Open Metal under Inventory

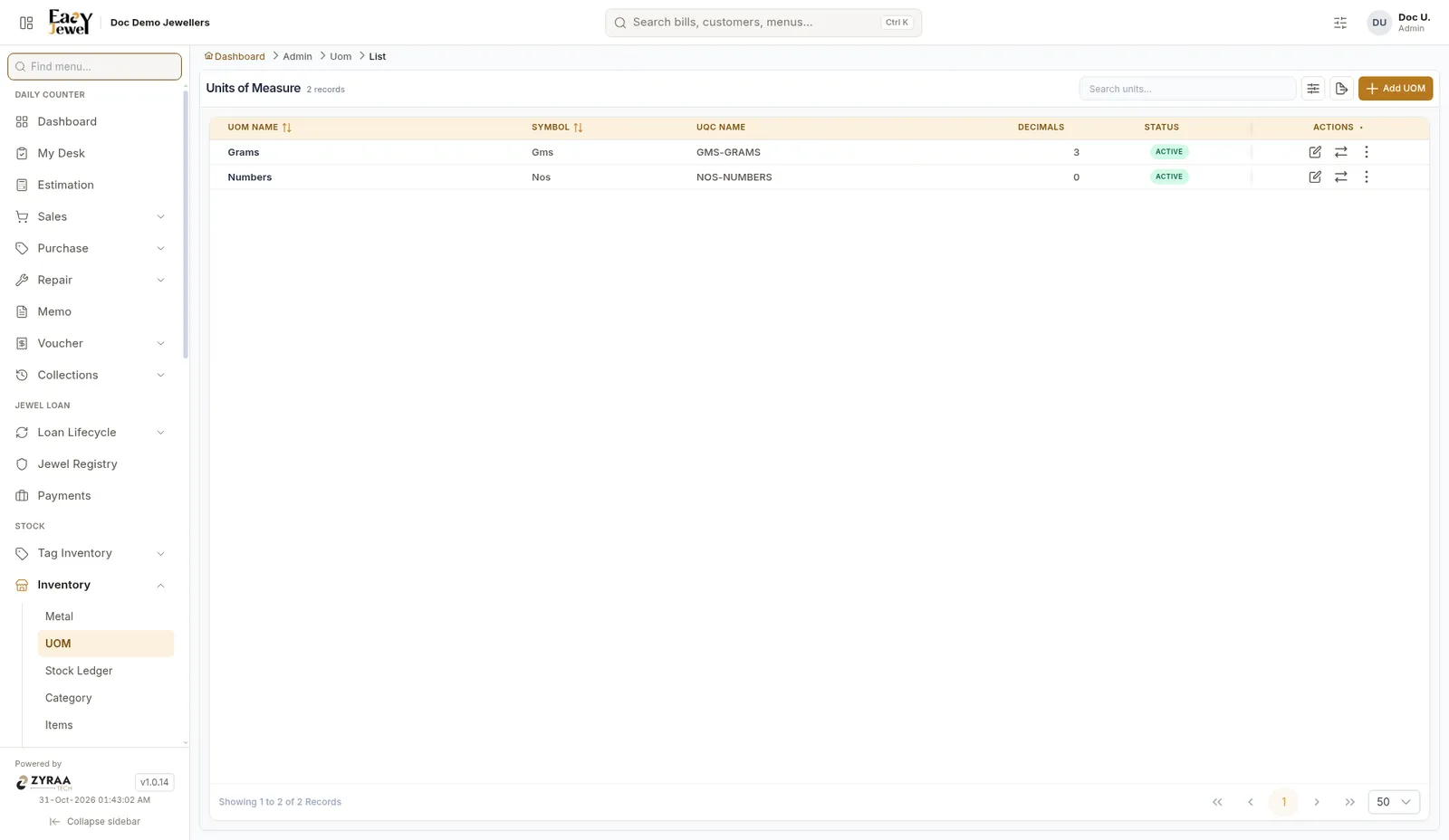pos(105,616)
